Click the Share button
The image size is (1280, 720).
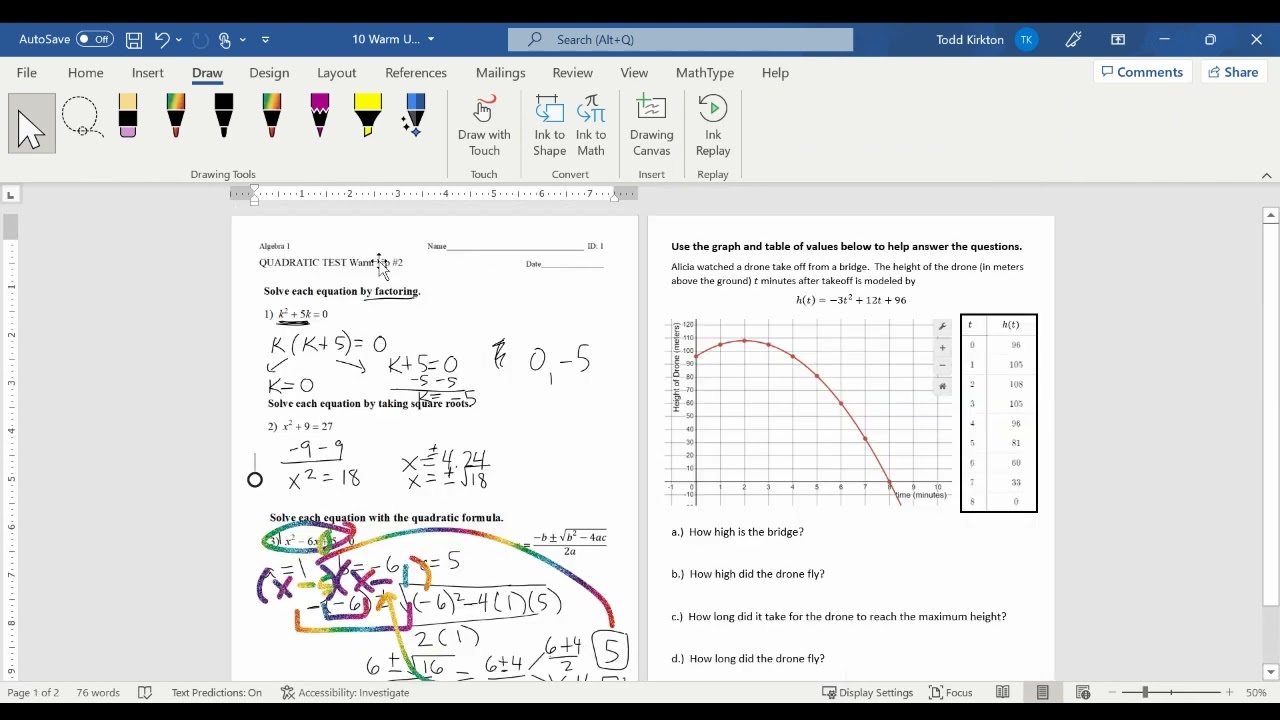pos(1233,72)
